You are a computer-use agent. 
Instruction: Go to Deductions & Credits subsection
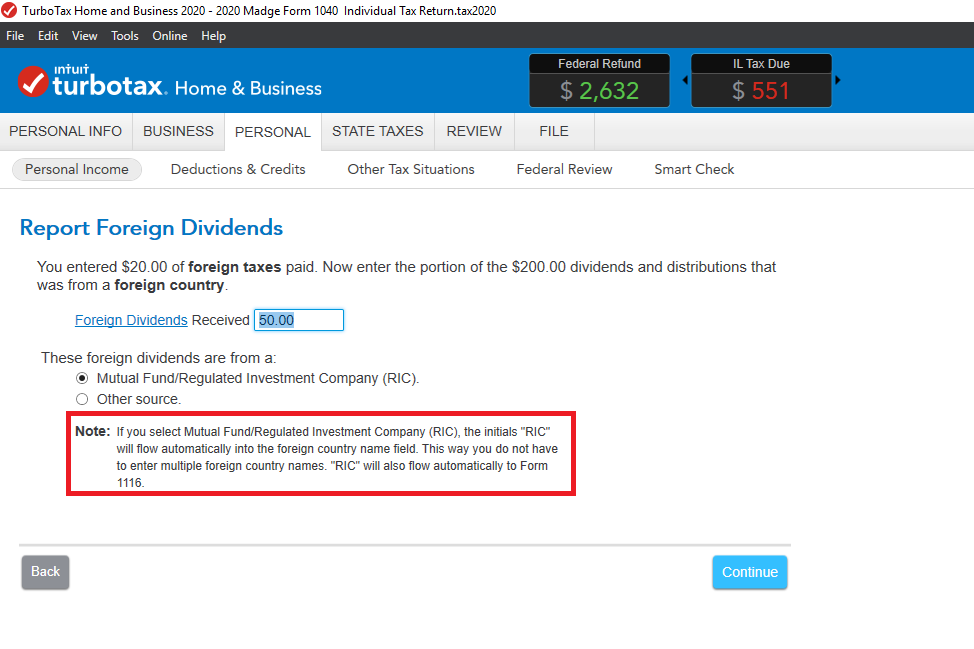pyautogui.click(x=238, y=170)
